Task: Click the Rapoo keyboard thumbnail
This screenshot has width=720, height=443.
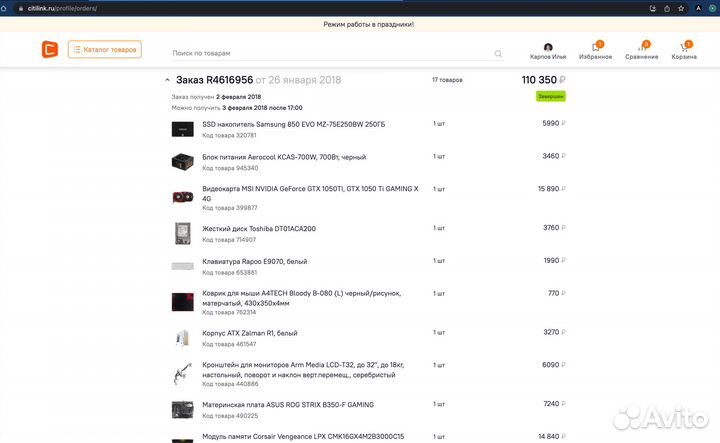Action: pyautogui.click(x=182, y=266)
